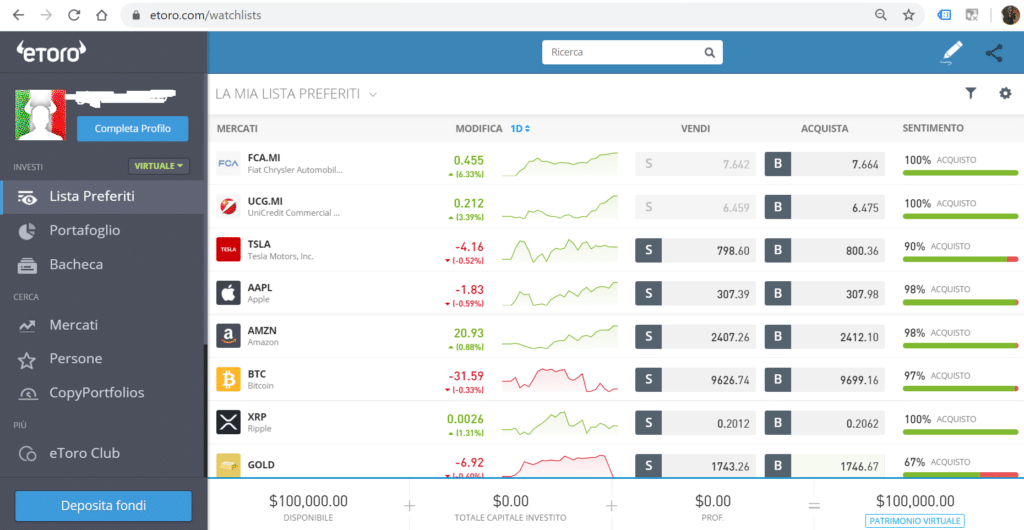This screenshot has height=530, width=1024.
Task: Open the AMZN price chart sparkline
Action: (x=560, y=337)
